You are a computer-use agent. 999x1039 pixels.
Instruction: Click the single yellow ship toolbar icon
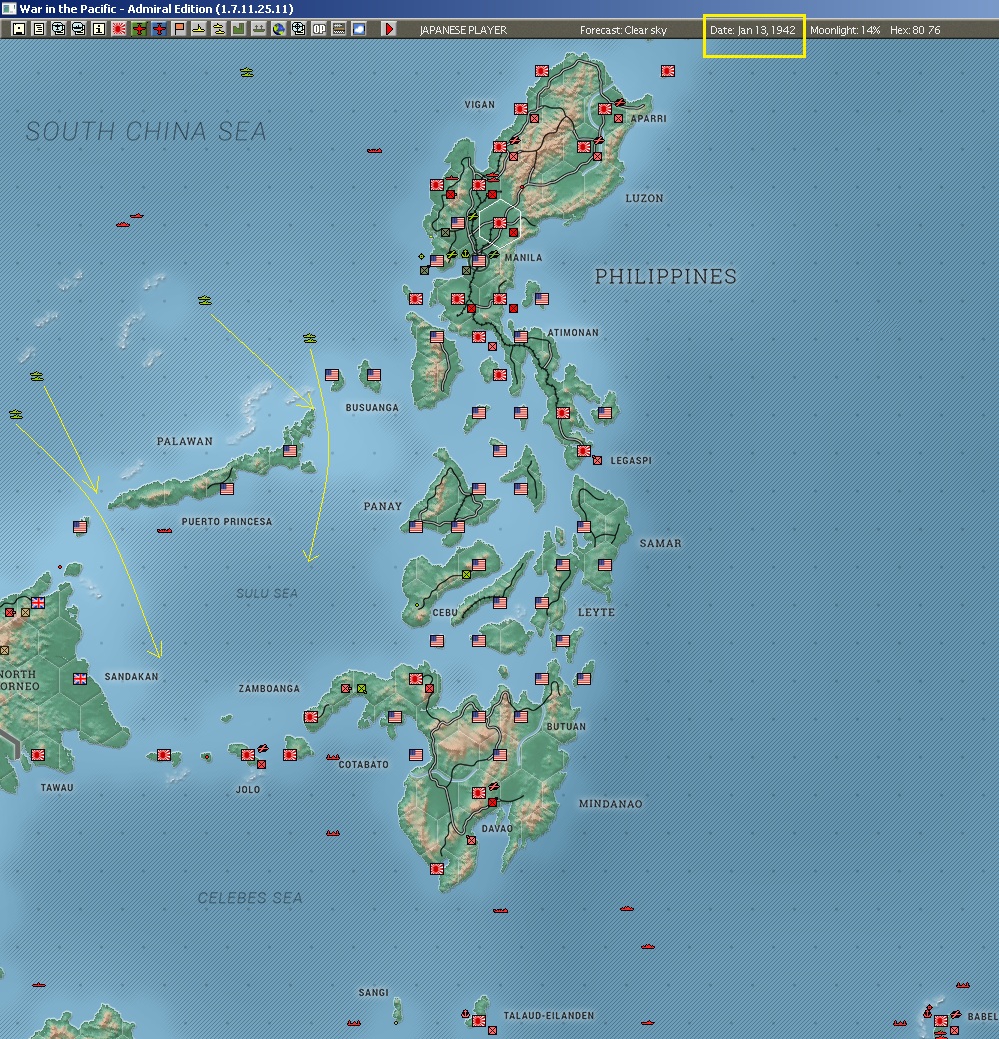click(199, 29)
